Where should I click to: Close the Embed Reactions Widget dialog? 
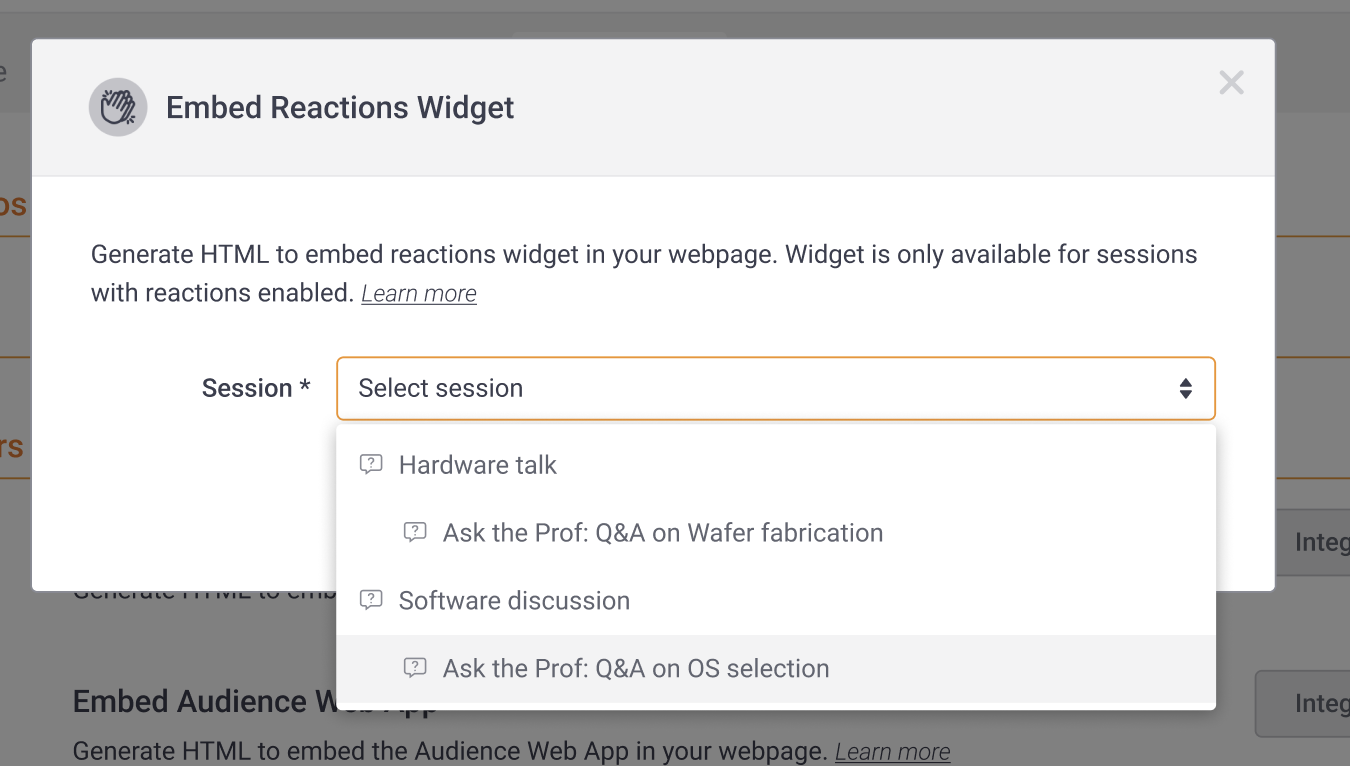(x=1231, y=83)
